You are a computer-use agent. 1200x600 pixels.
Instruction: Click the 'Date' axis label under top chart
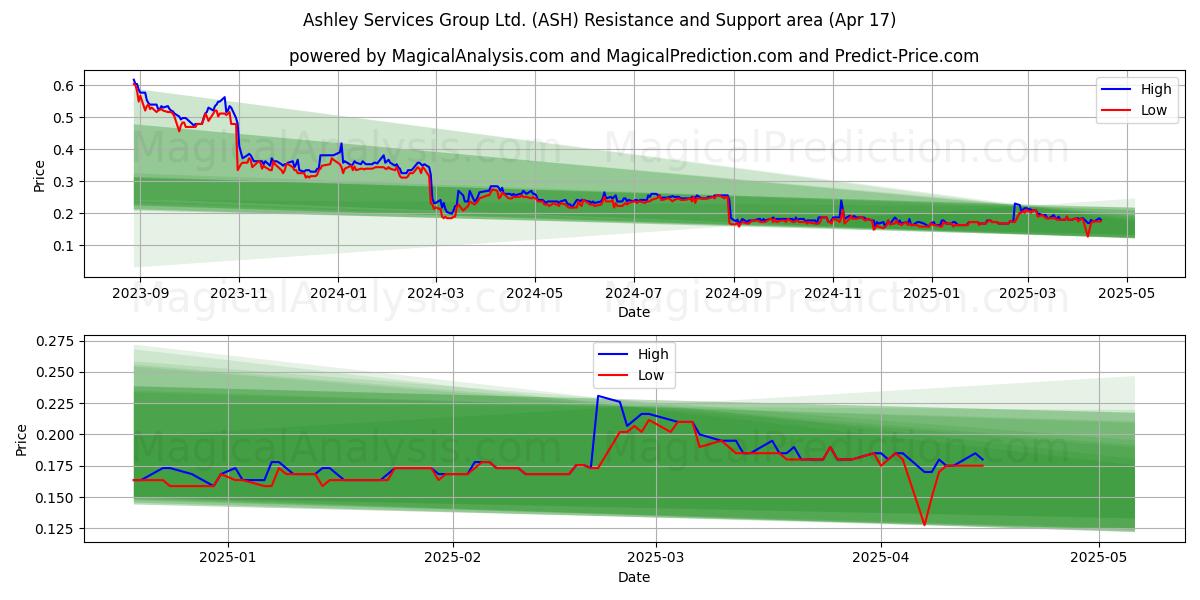pyautogui.click(x=634, y=312)
